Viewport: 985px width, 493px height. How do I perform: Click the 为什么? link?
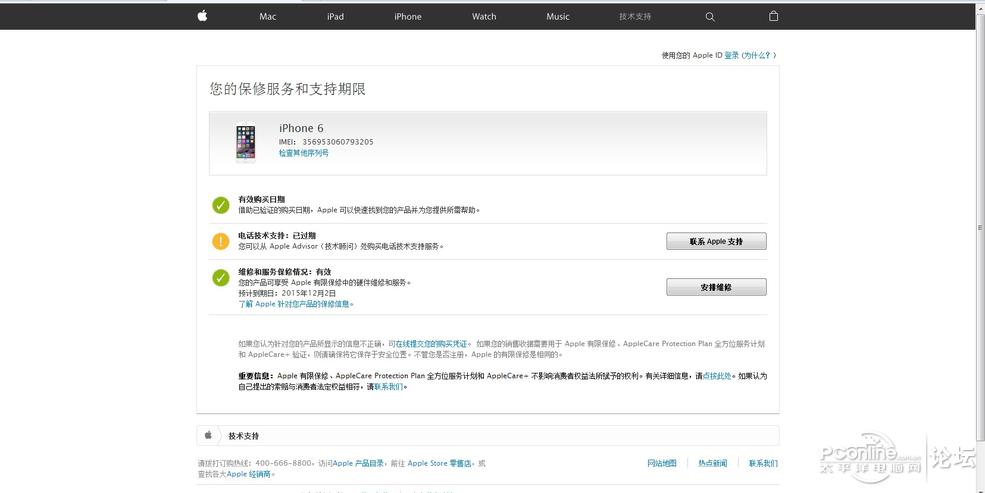758,55
